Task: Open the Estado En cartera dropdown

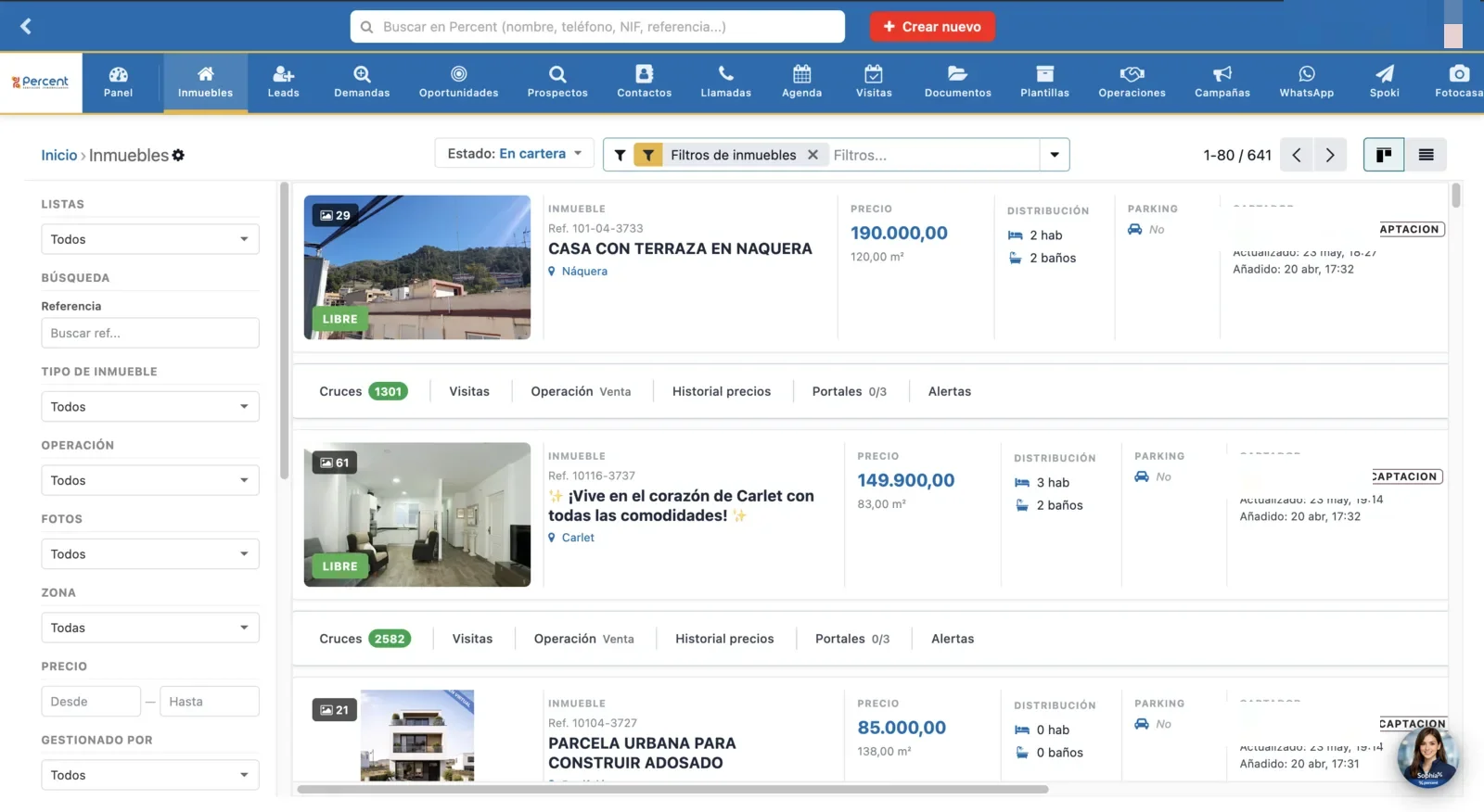Action: [x=514, y=154]
